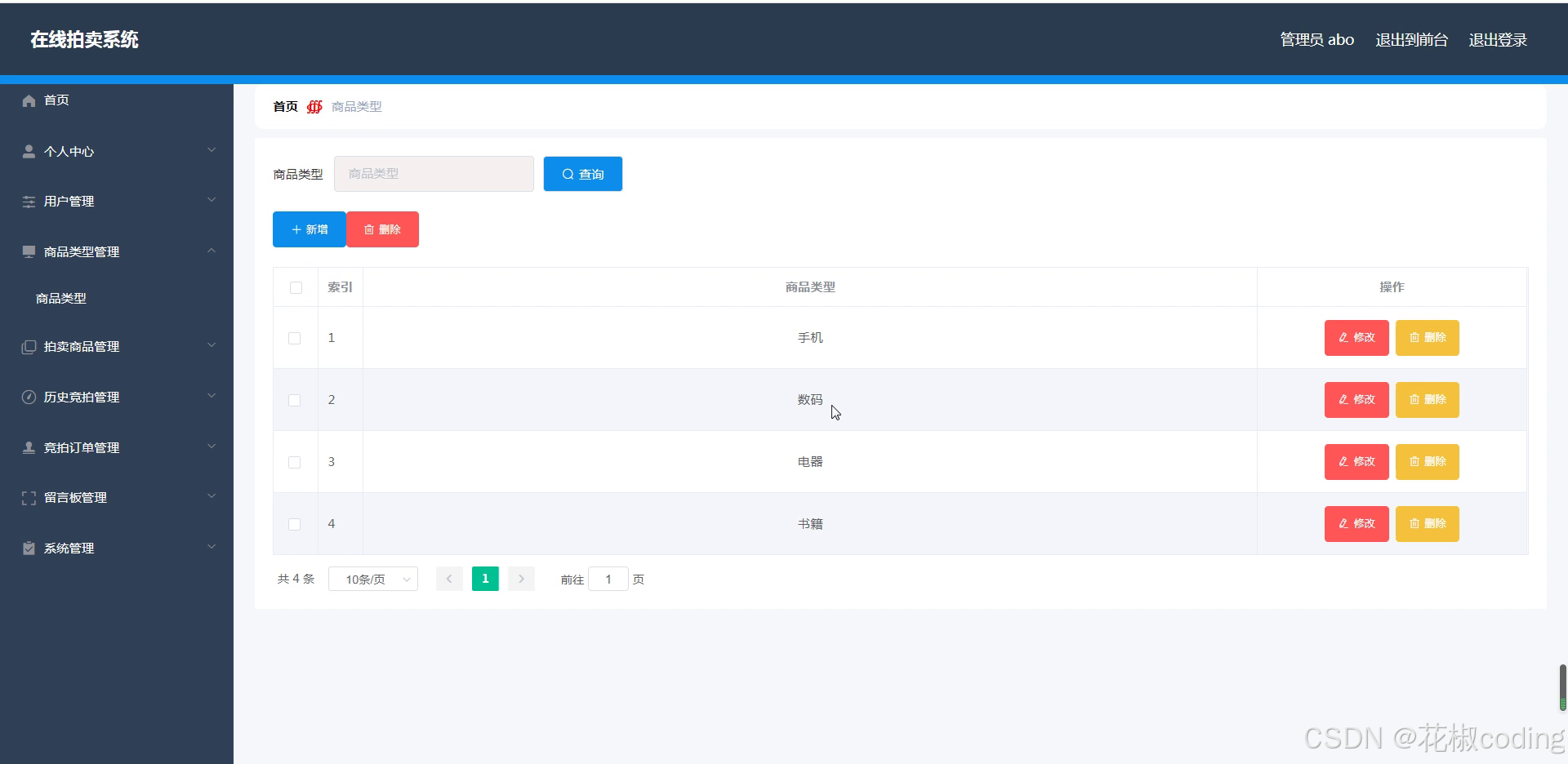
Task: Select page 1 in pagination
Action: click(485, 579)
